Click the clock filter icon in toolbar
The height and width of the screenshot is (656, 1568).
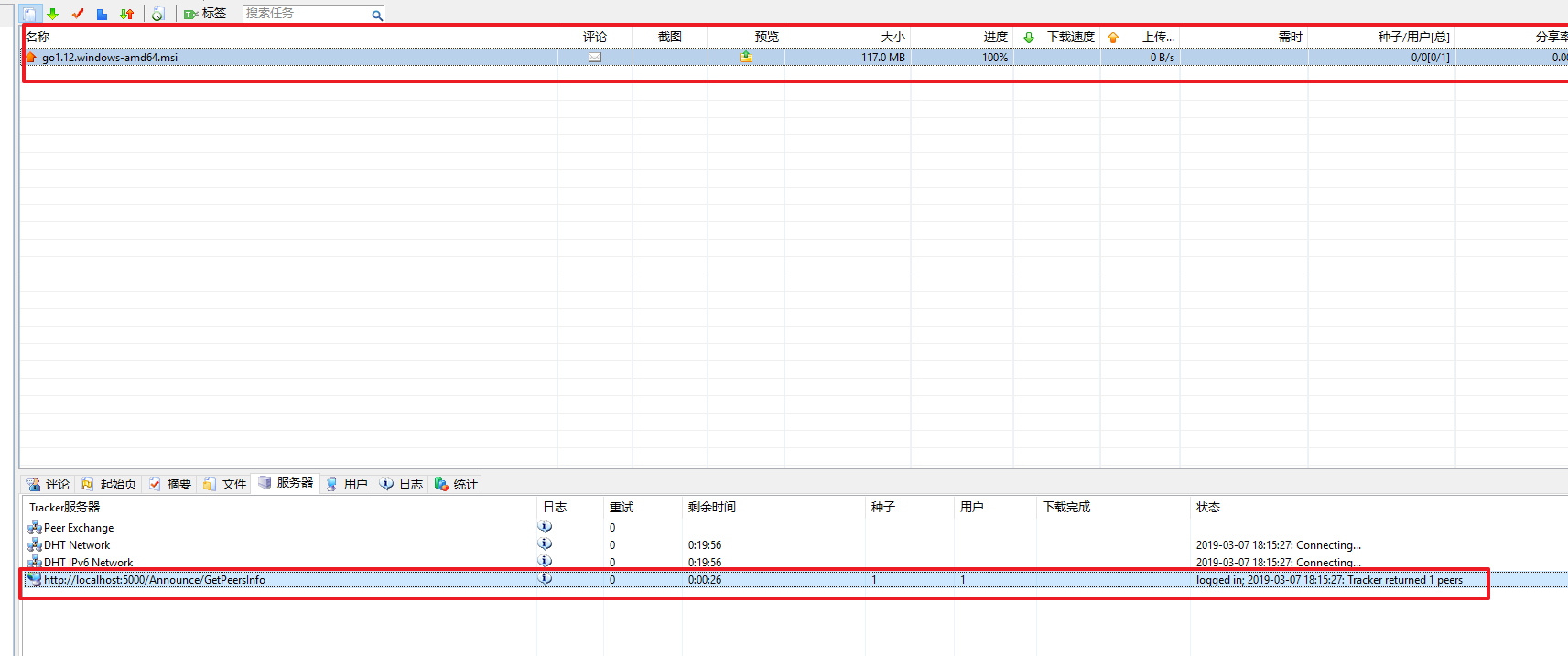coord(157,14)
